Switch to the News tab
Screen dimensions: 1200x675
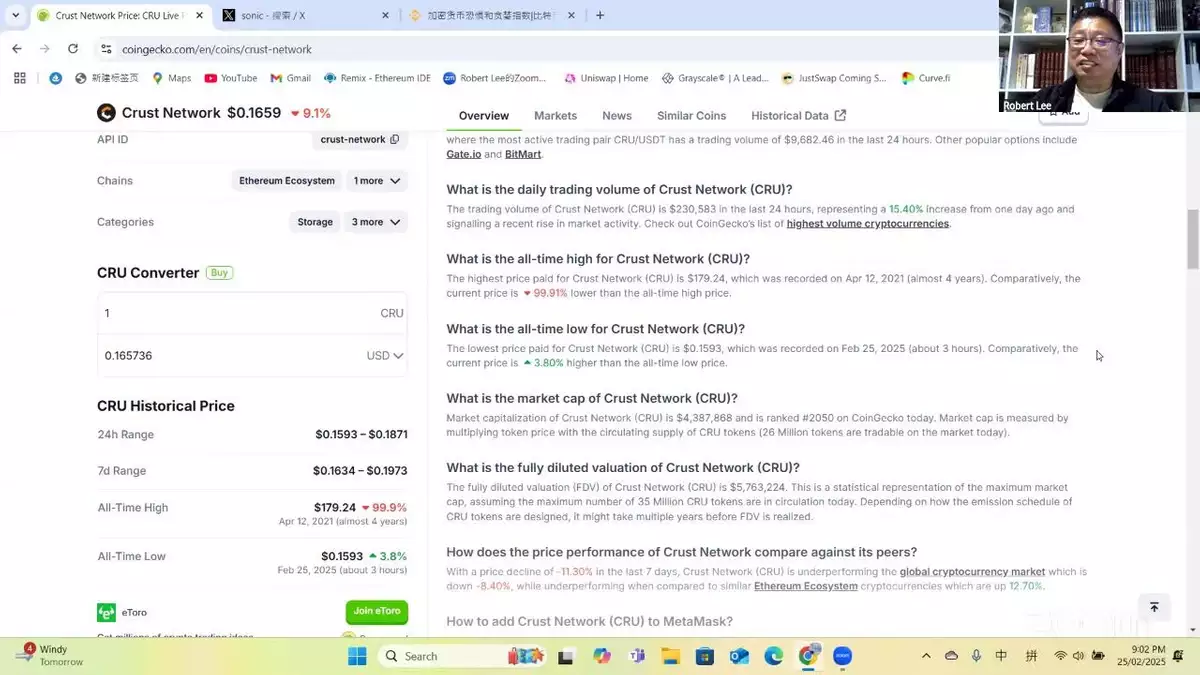pos(617,116)
